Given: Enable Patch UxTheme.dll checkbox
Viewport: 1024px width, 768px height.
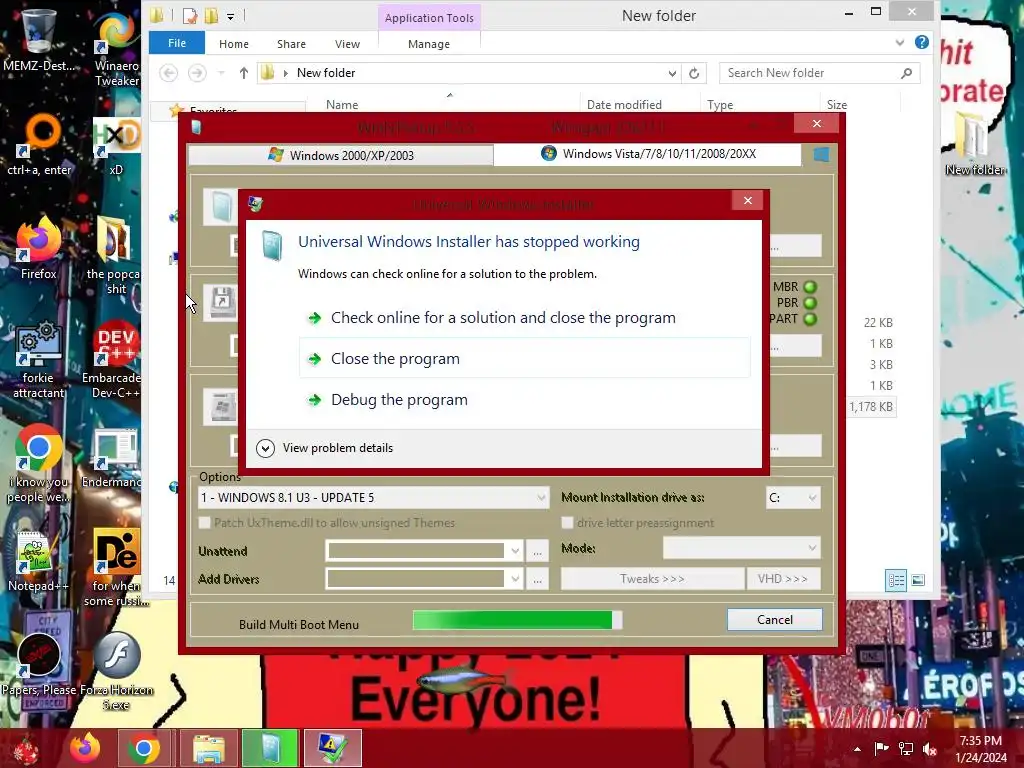Looking at the screenshot, I should pos(204,522).
